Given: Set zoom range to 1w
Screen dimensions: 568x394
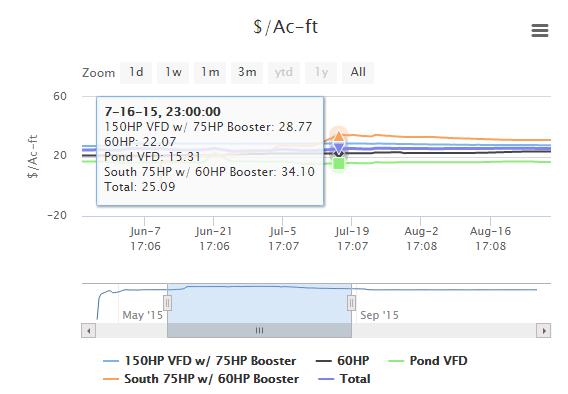Looking at the screenshot, I should click(173, 72).
